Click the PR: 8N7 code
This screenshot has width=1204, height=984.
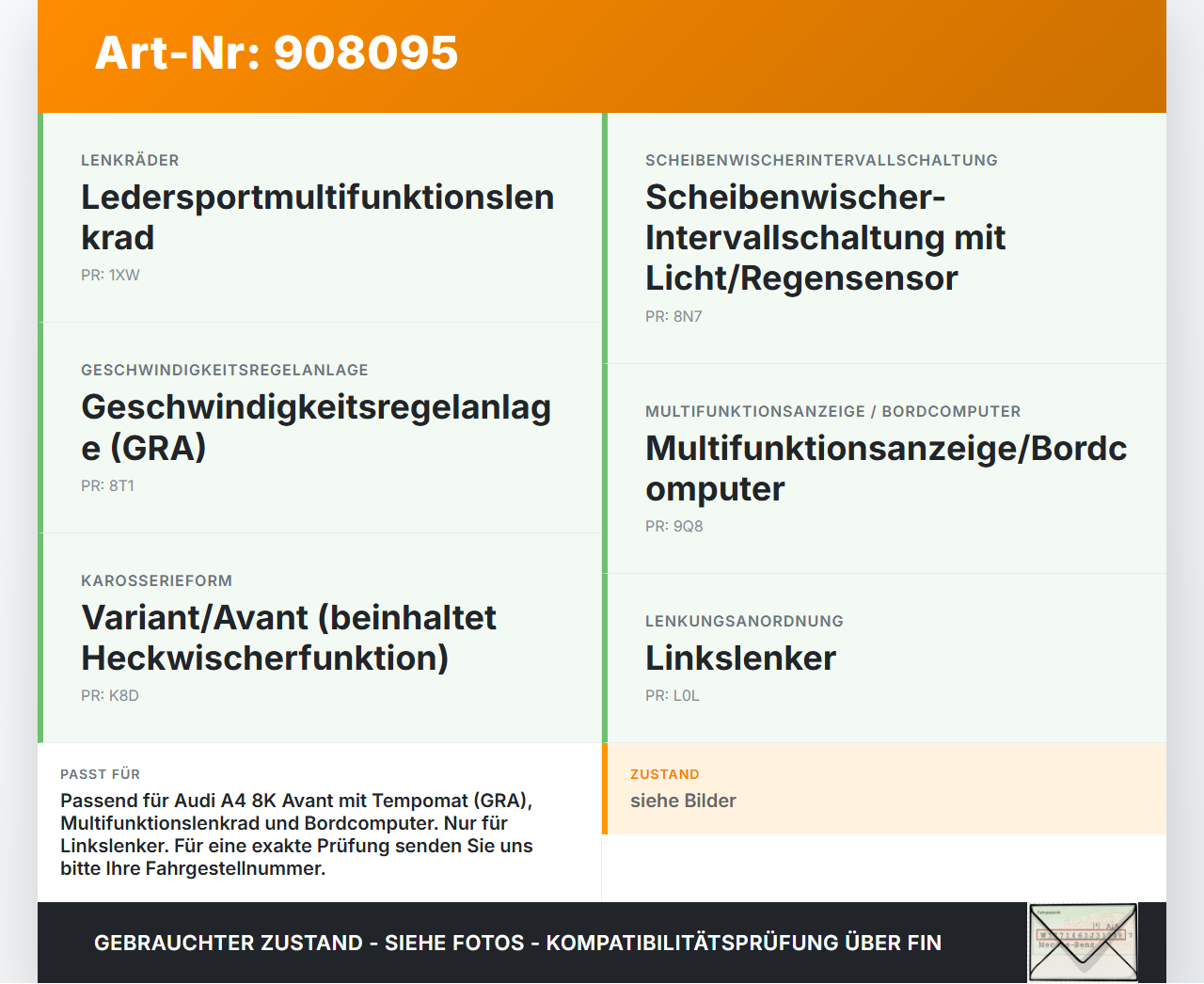(673, 317)
